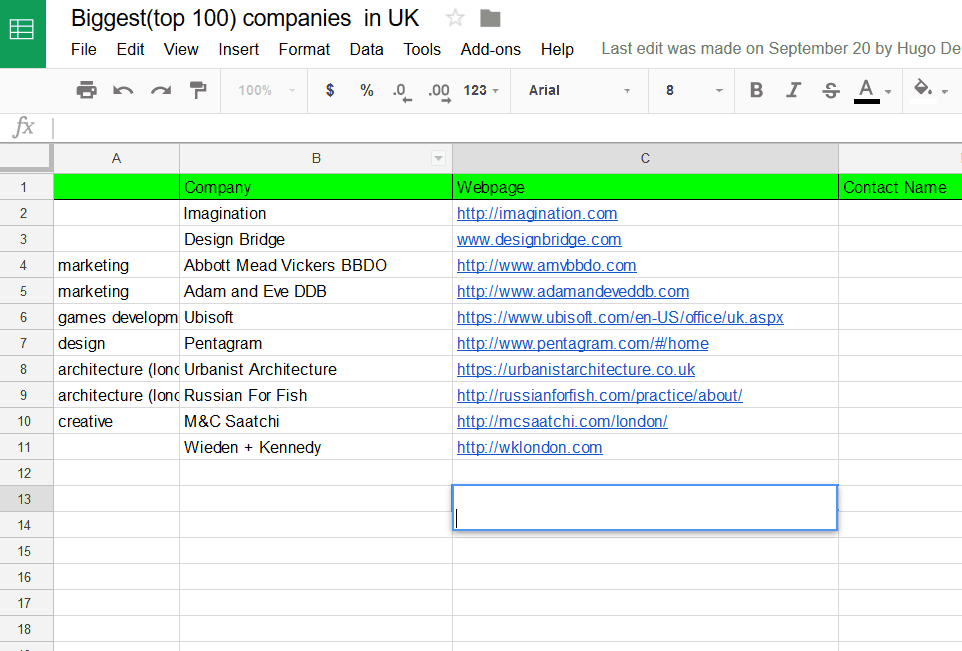Select the Company header cell
The height and width of the screenshot is (651, 962).
pos(316,187)
